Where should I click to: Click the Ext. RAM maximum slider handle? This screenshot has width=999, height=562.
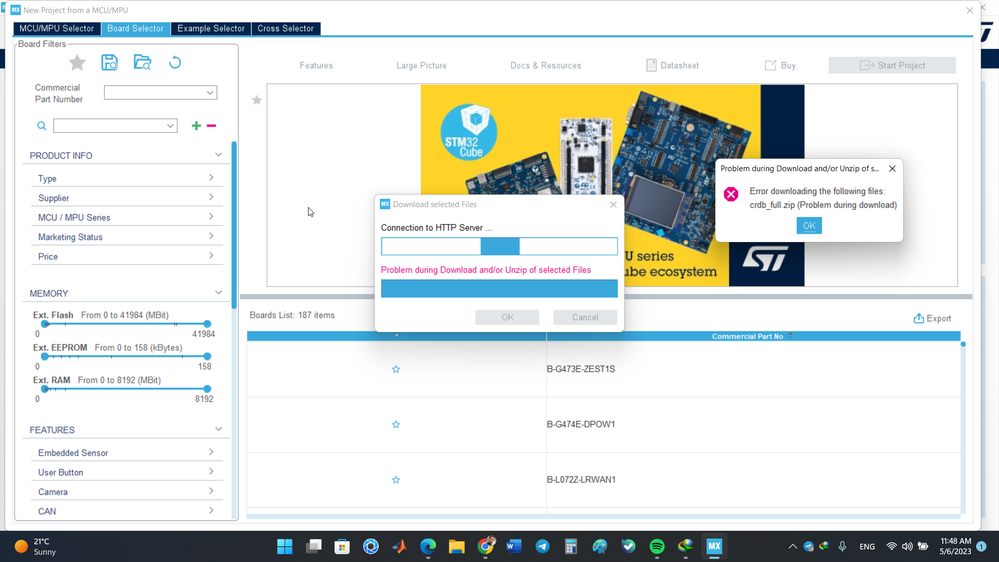[x=207, y=389]
